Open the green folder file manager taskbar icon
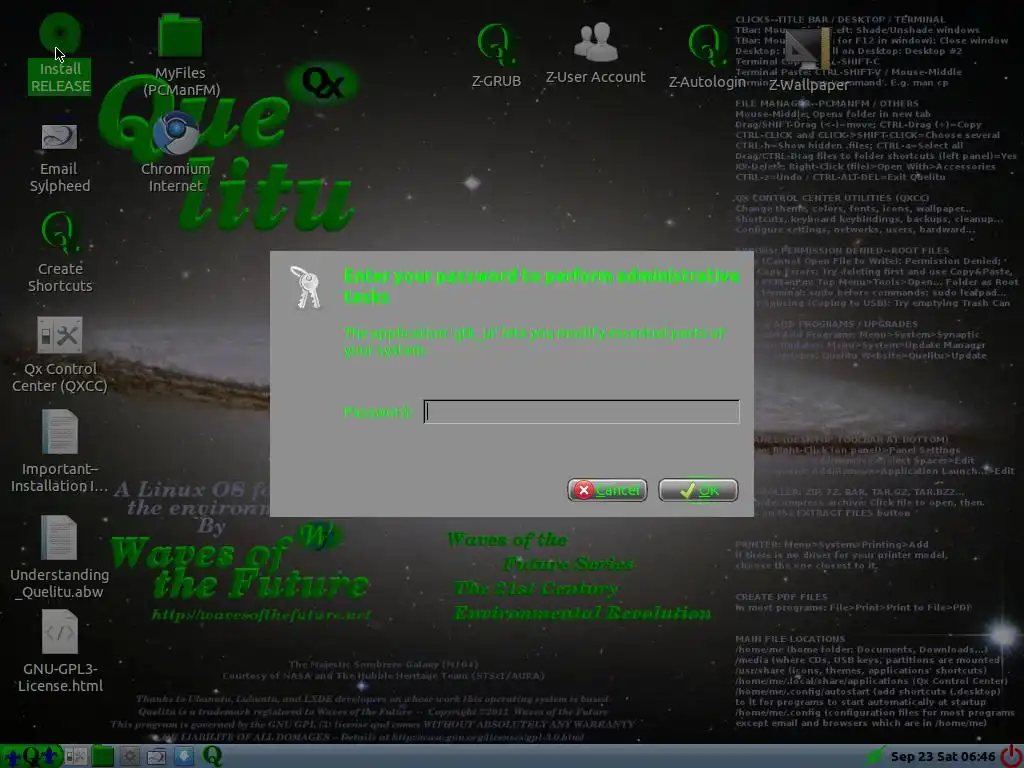This screenshot has width=1024, height=768. pos(103,757)
